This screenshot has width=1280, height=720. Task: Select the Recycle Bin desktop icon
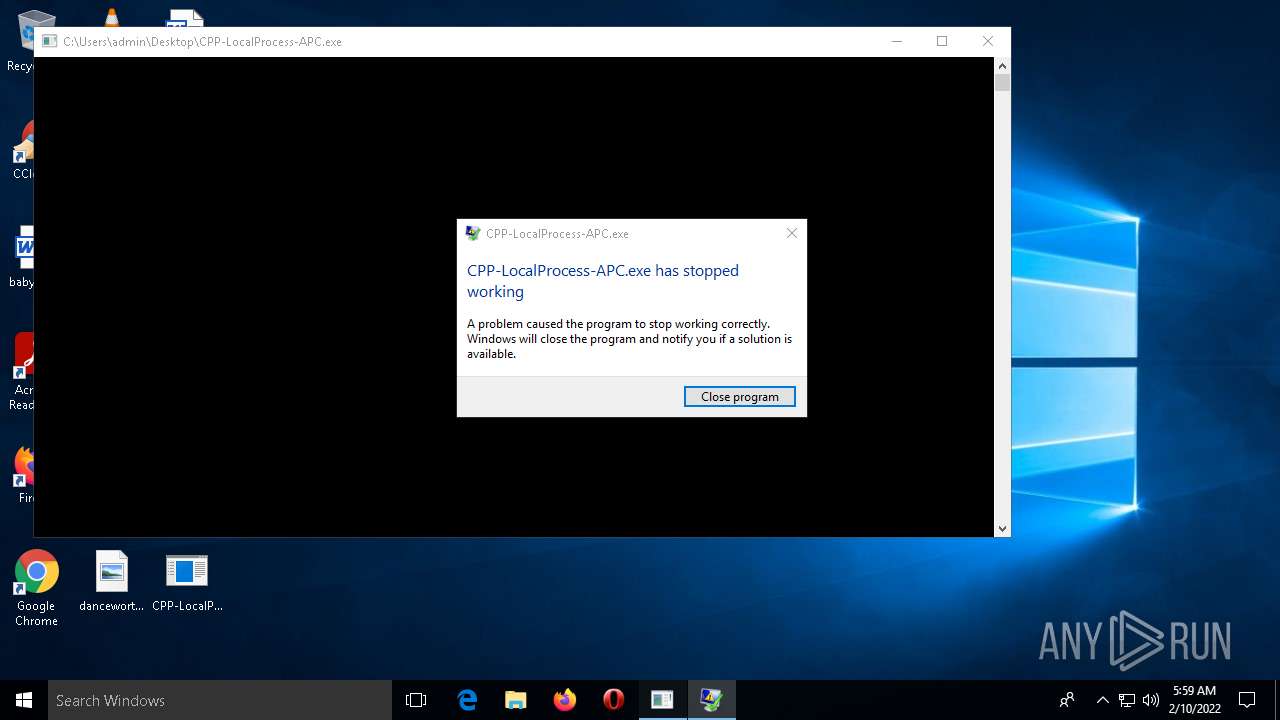pos(22,40)
